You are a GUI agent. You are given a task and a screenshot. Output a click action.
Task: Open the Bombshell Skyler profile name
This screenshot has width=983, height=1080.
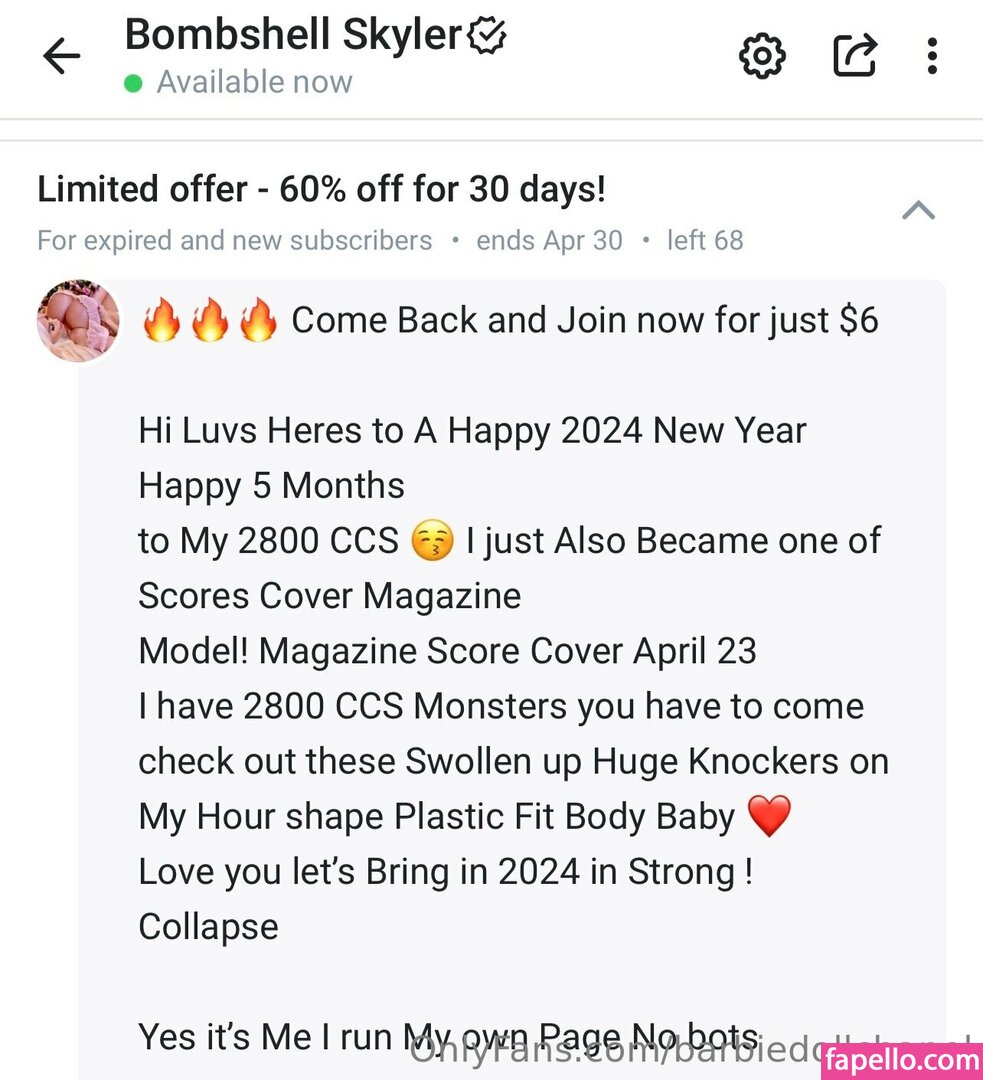pyautogui.click(x=292, y=36)
